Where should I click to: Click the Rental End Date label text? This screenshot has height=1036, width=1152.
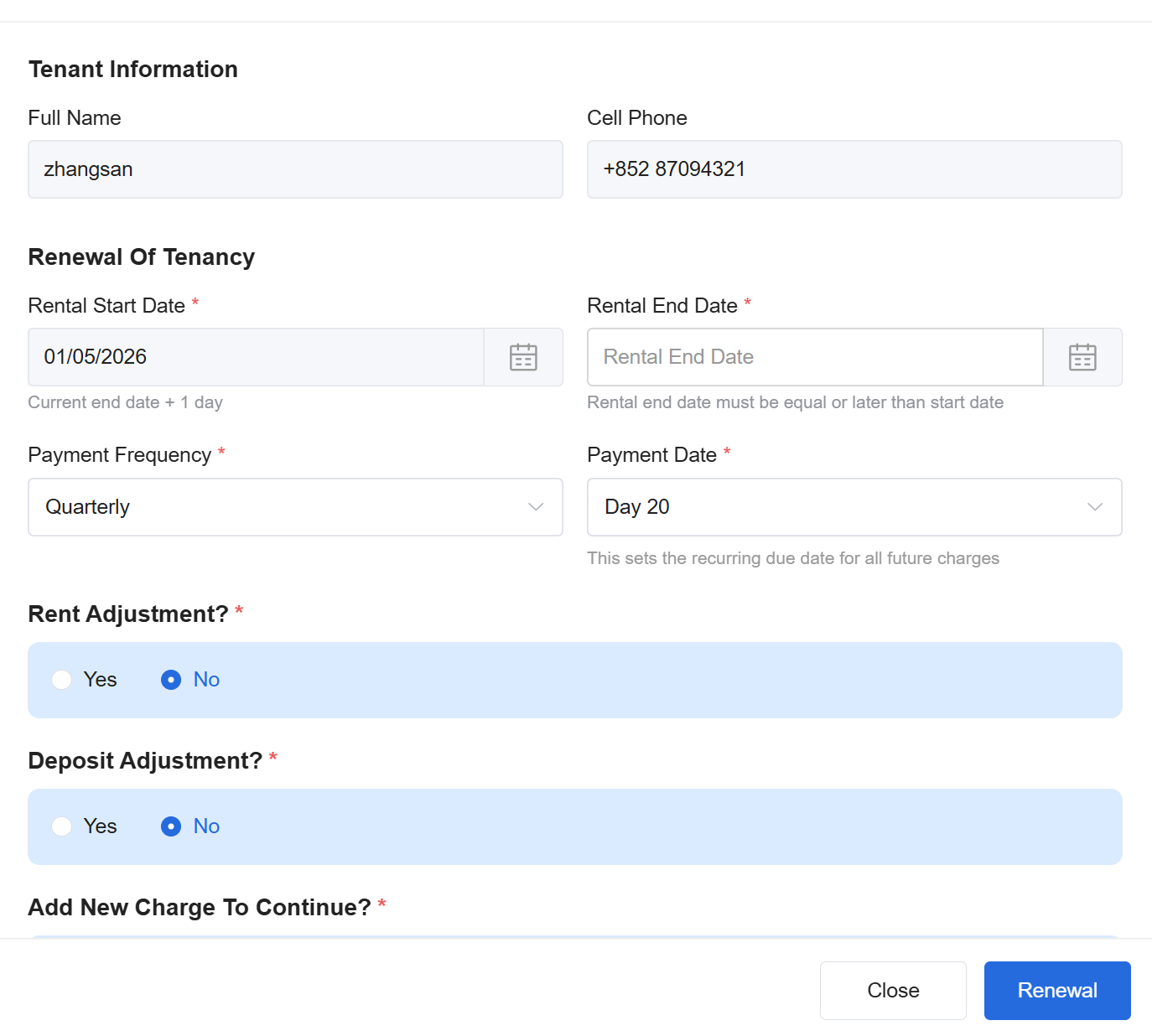click(662, 306)
